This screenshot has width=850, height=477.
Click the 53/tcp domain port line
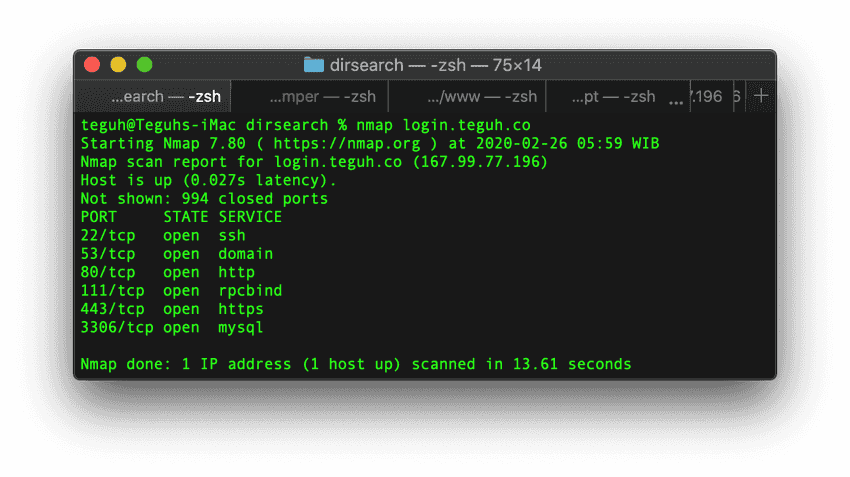click(176, 254)
